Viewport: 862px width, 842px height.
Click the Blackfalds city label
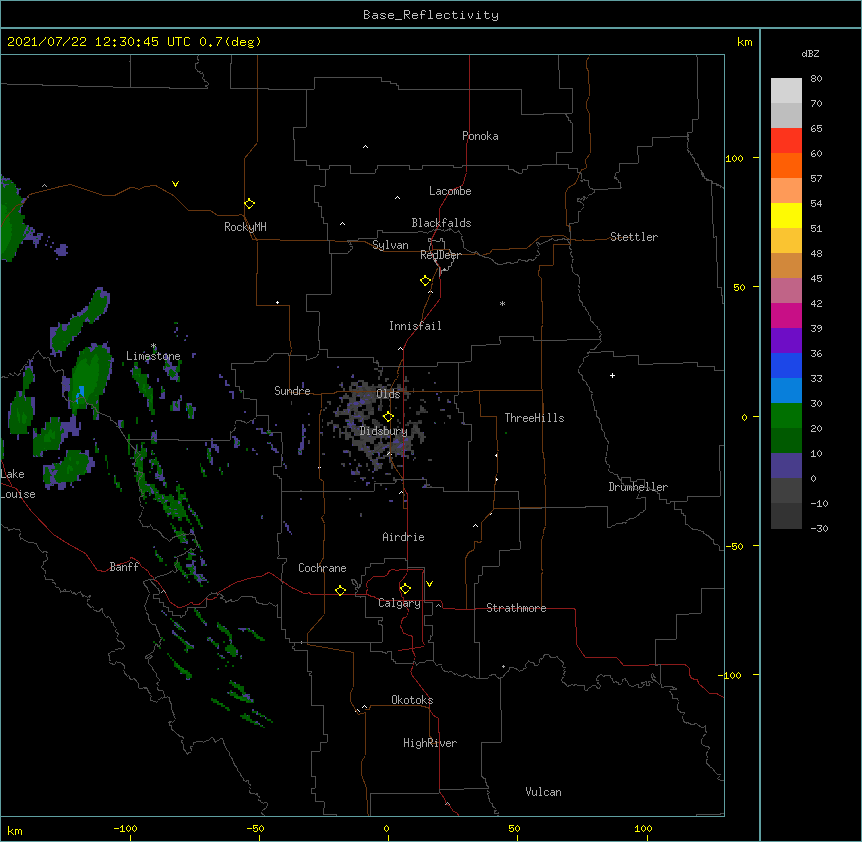click(x=441, y=223)
